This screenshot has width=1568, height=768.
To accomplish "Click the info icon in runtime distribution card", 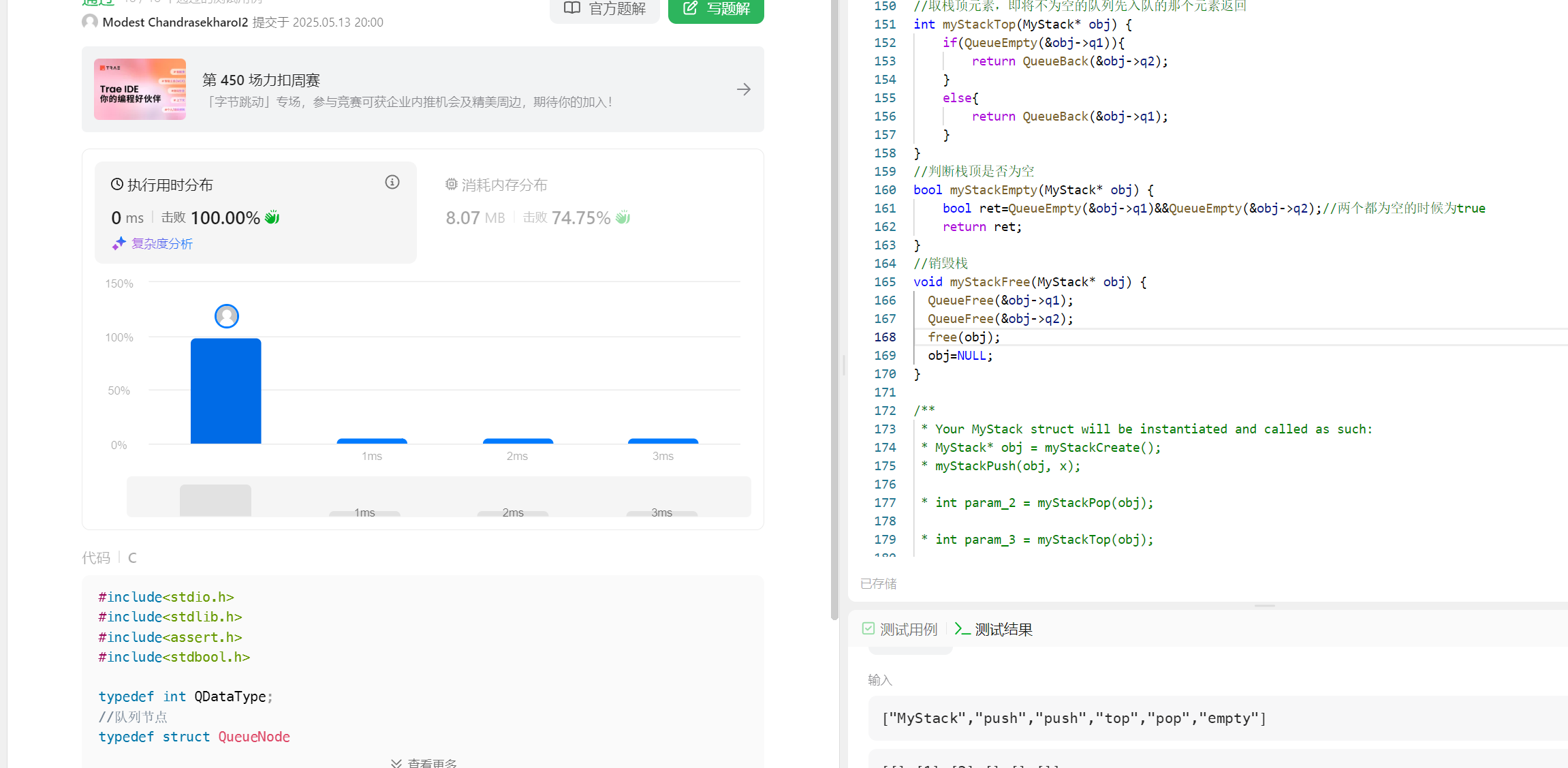I will click(x=392, y=182).
